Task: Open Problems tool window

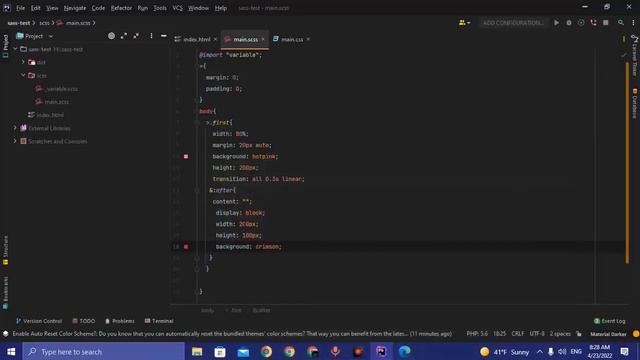Action: [x=120, y=321]
